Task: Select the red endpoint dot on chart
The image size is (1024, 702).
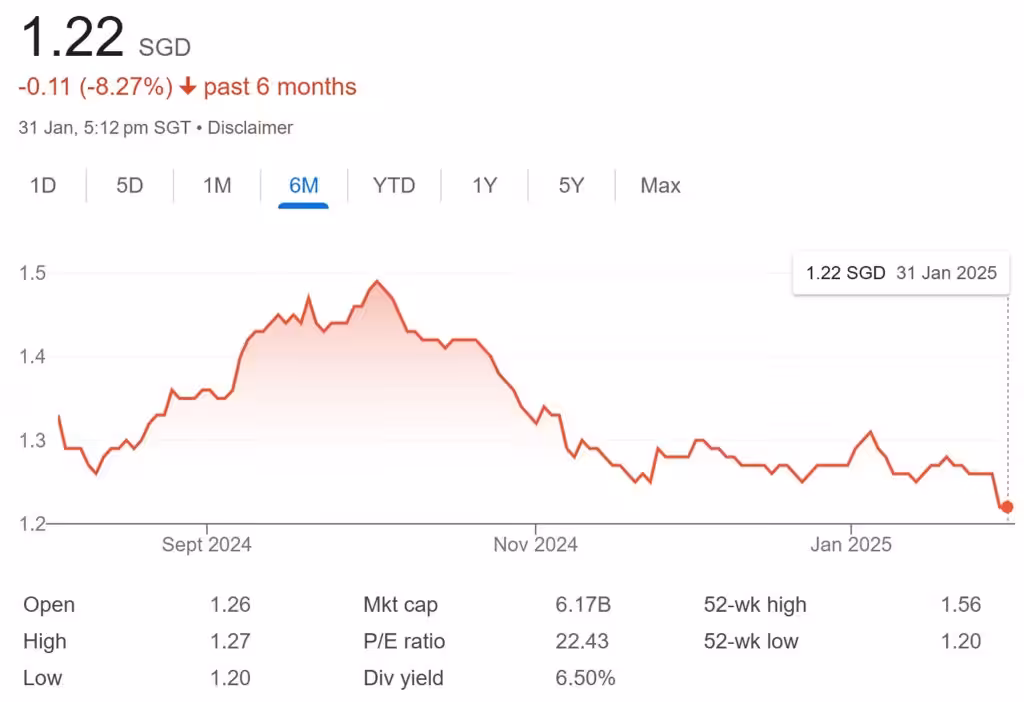Action: [1005, 507]
